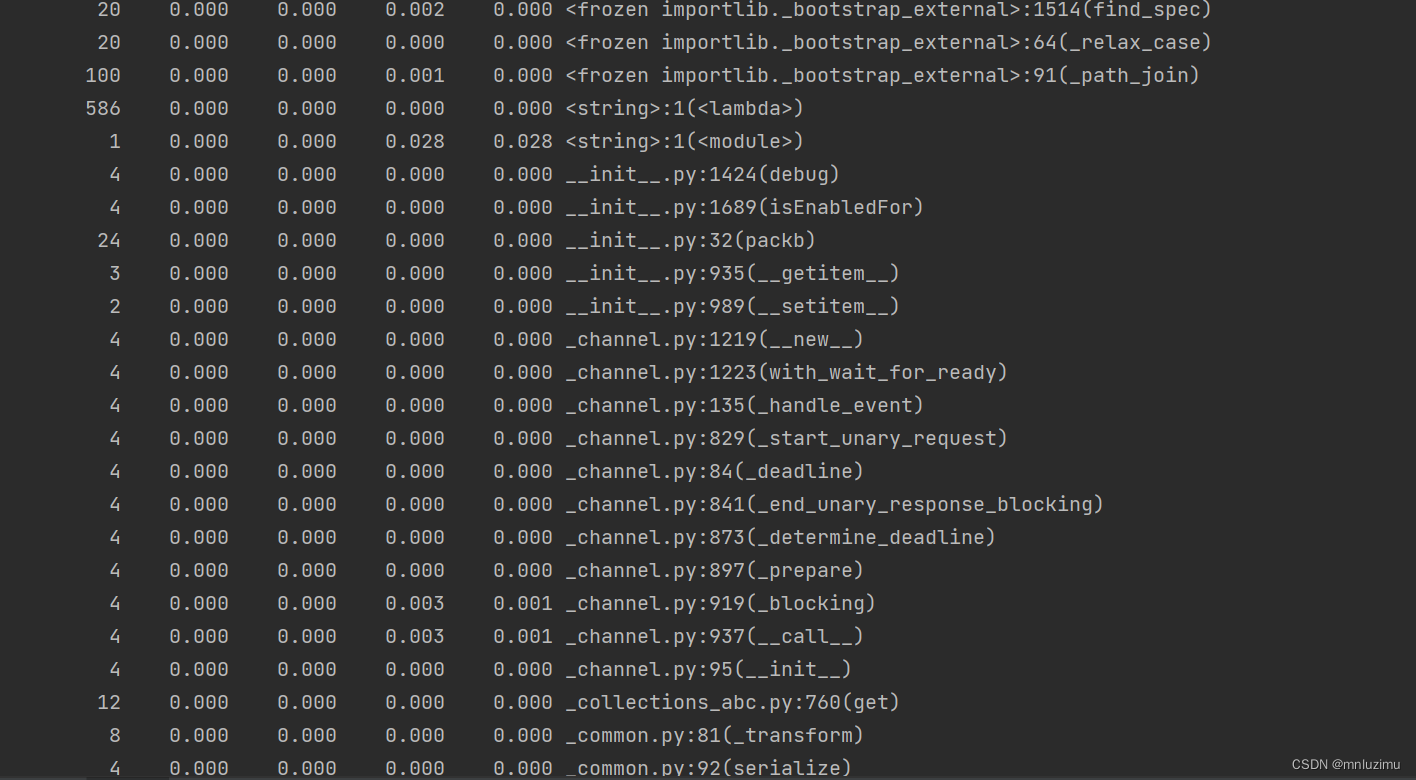This screenshot has width=1416, height=780.
Task: Select cumtime 0.003 in _blocking row
Action: coord(415,604)
